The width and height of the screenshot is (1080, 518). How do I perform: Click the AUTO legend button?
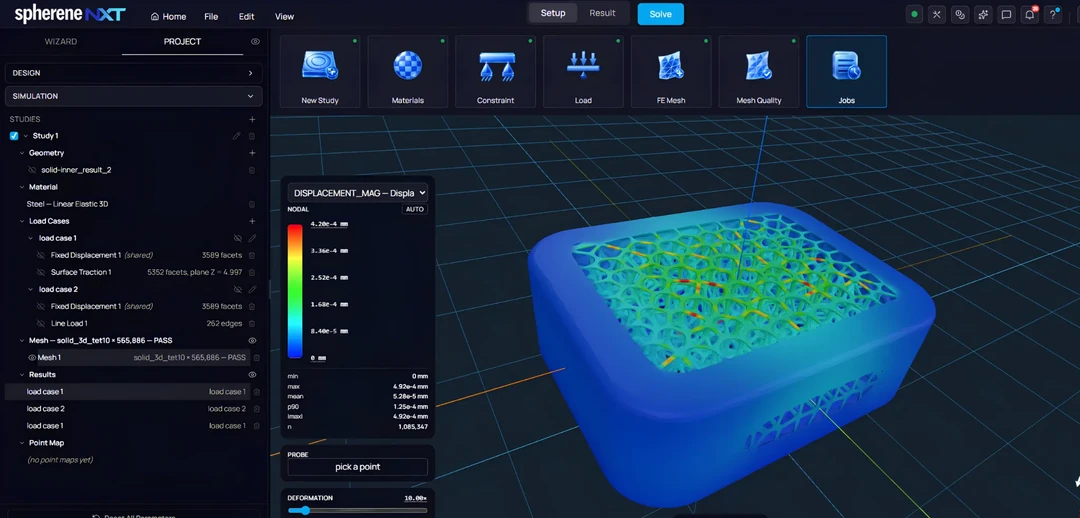415,209
